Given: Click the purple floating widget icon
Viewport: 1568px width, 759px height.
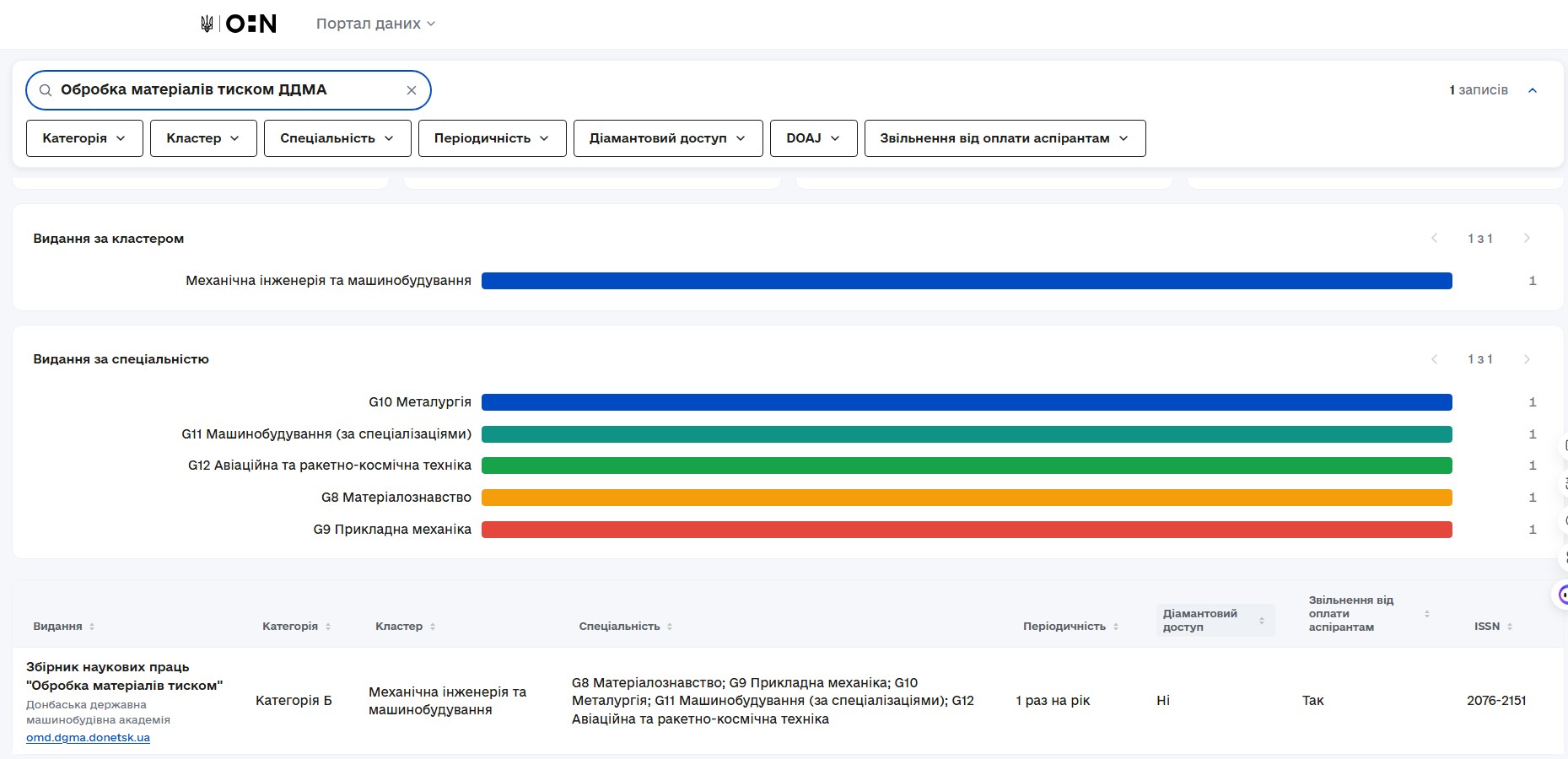Looking at the screenshot, I should (1561, 595).
